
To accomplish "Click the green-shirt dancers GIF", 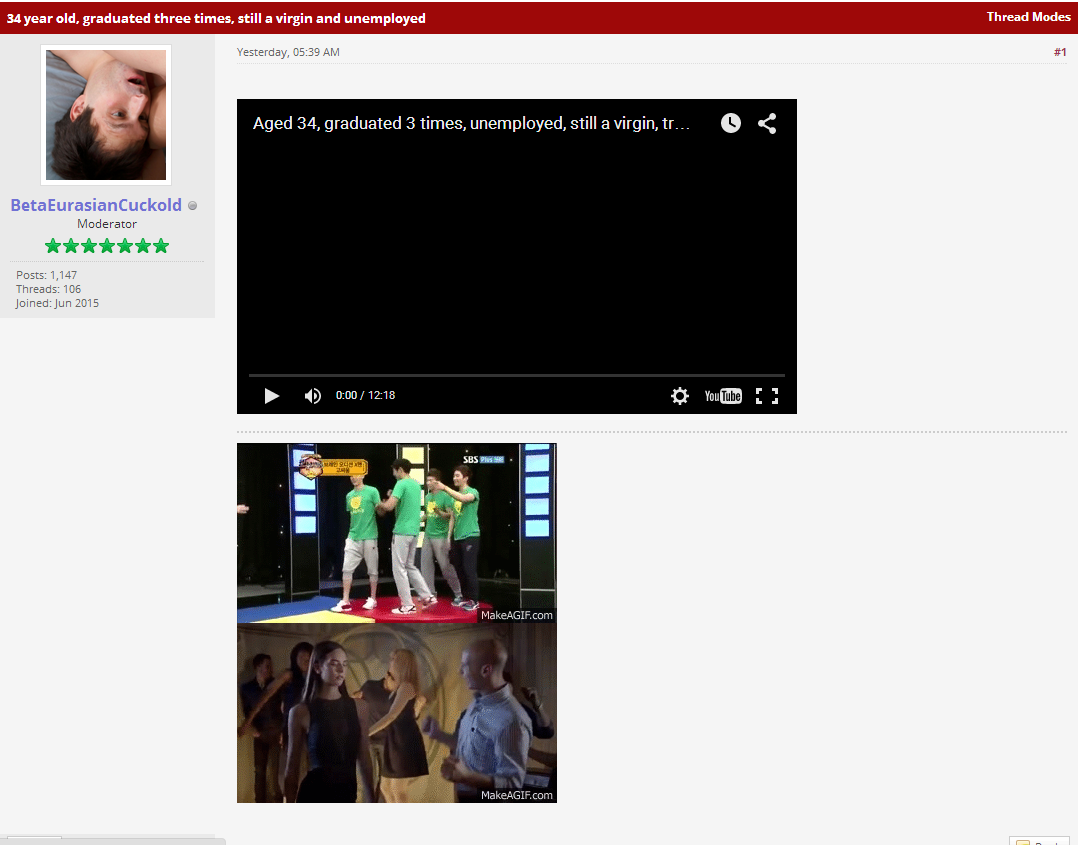I will coord(396,533).
